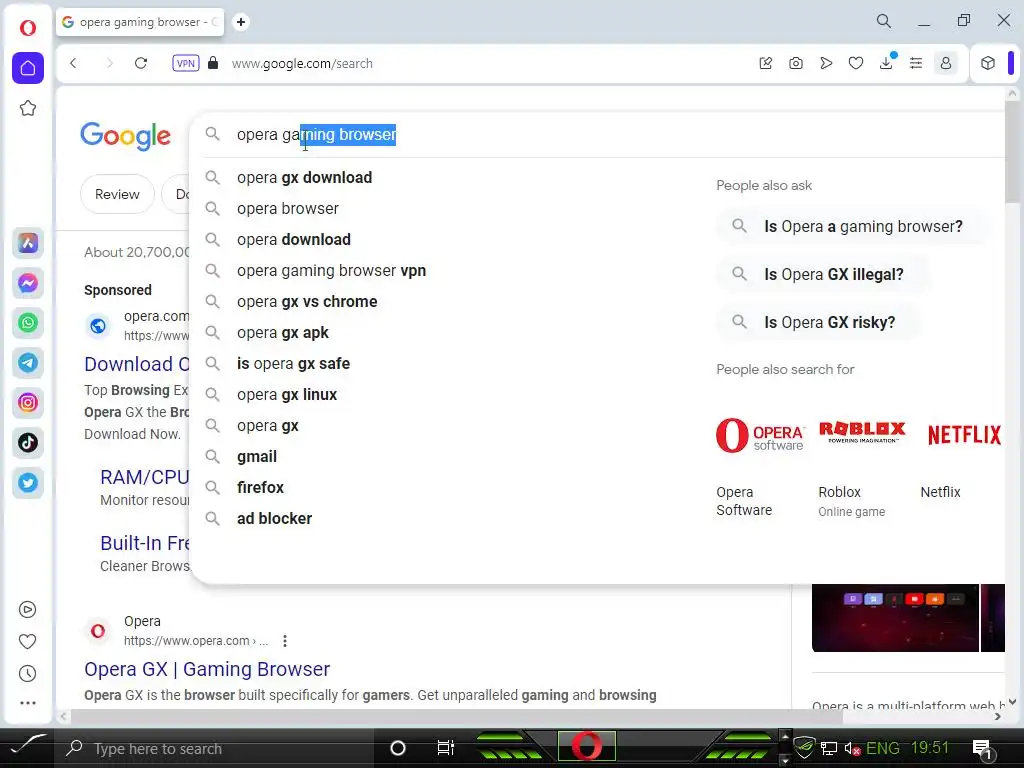Screen dimensions: 1024x768
Task: Open Messenger in the sidebar
Action: [27, 283]
